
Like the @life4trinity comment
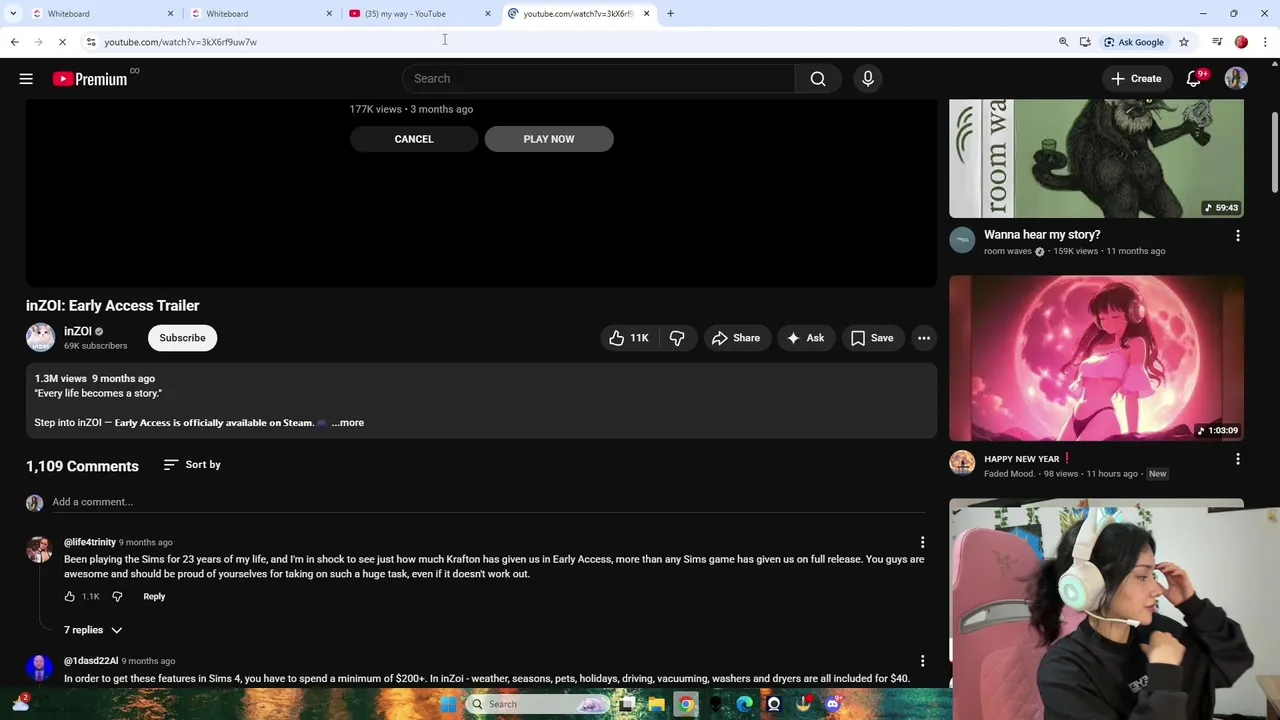(70, 597)
